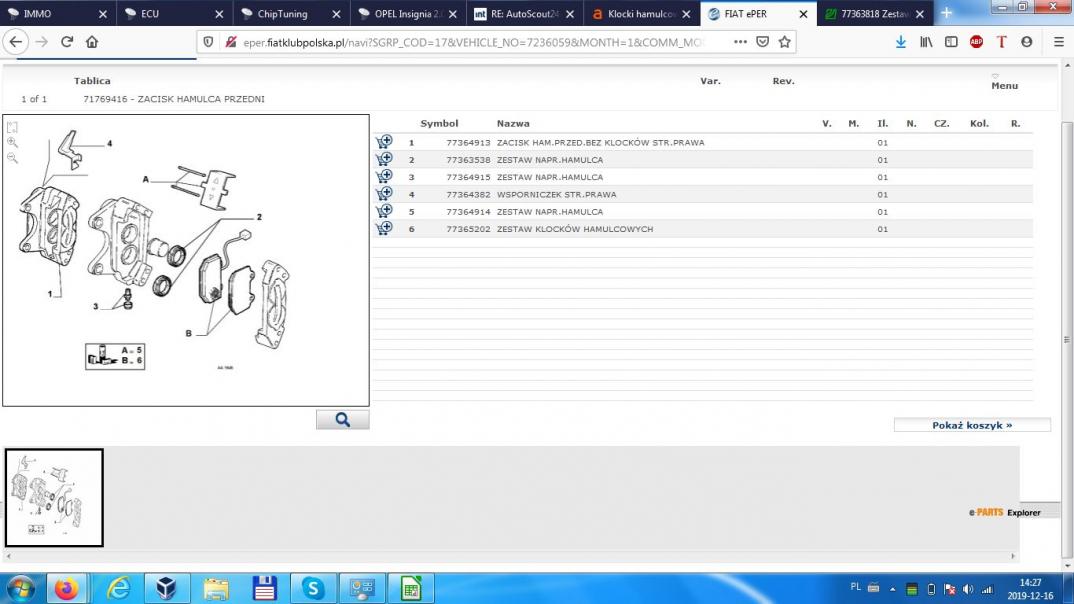Open spreadsheet app from taskbar
Screen dimensions: 1074x604
tap(411, 588)
